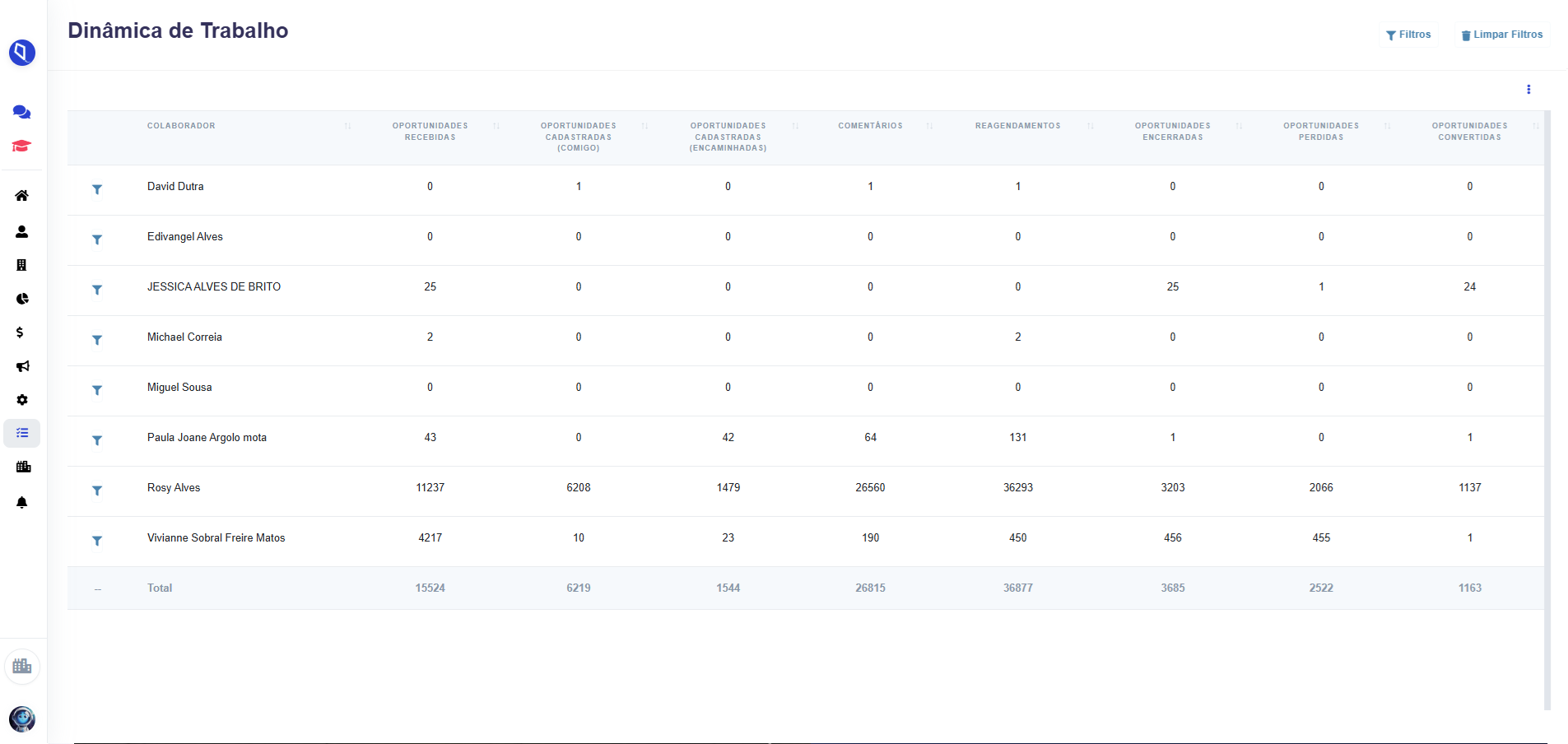Click the table vertical scrollbar
This screenshot has width=1568, height=744.
[1547, 410]
